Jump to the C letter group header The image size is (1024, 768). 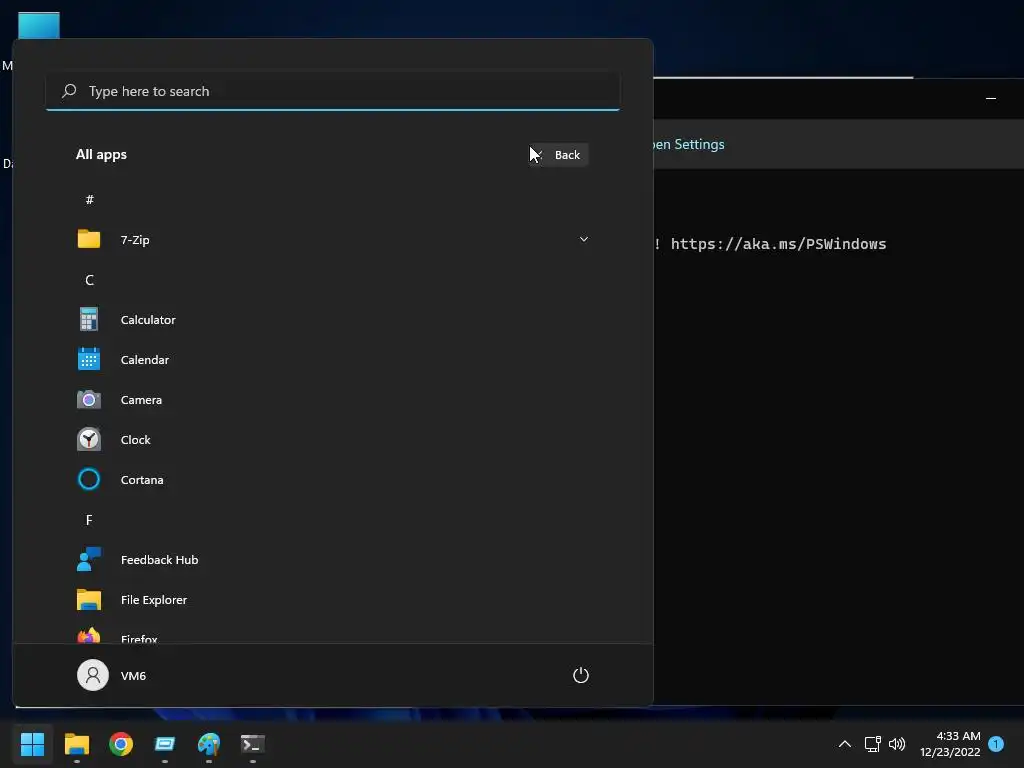pos(89,280)
